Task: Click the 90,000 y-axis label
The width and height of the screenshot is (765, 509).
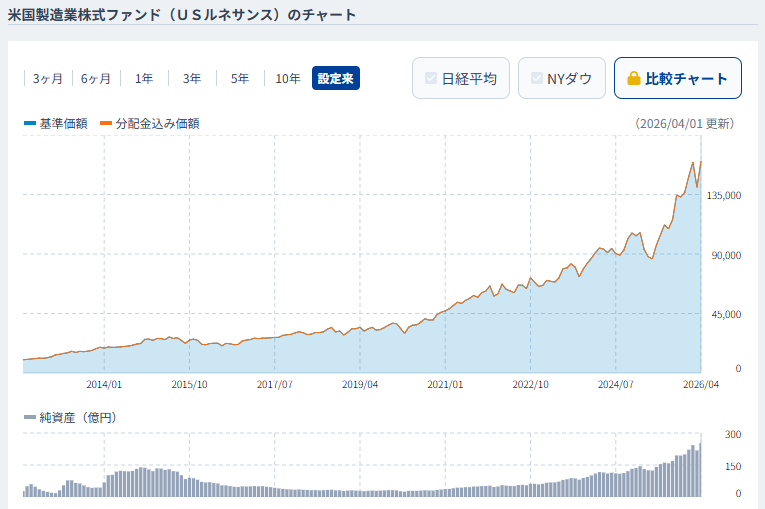Action: (x=726, y=255)
